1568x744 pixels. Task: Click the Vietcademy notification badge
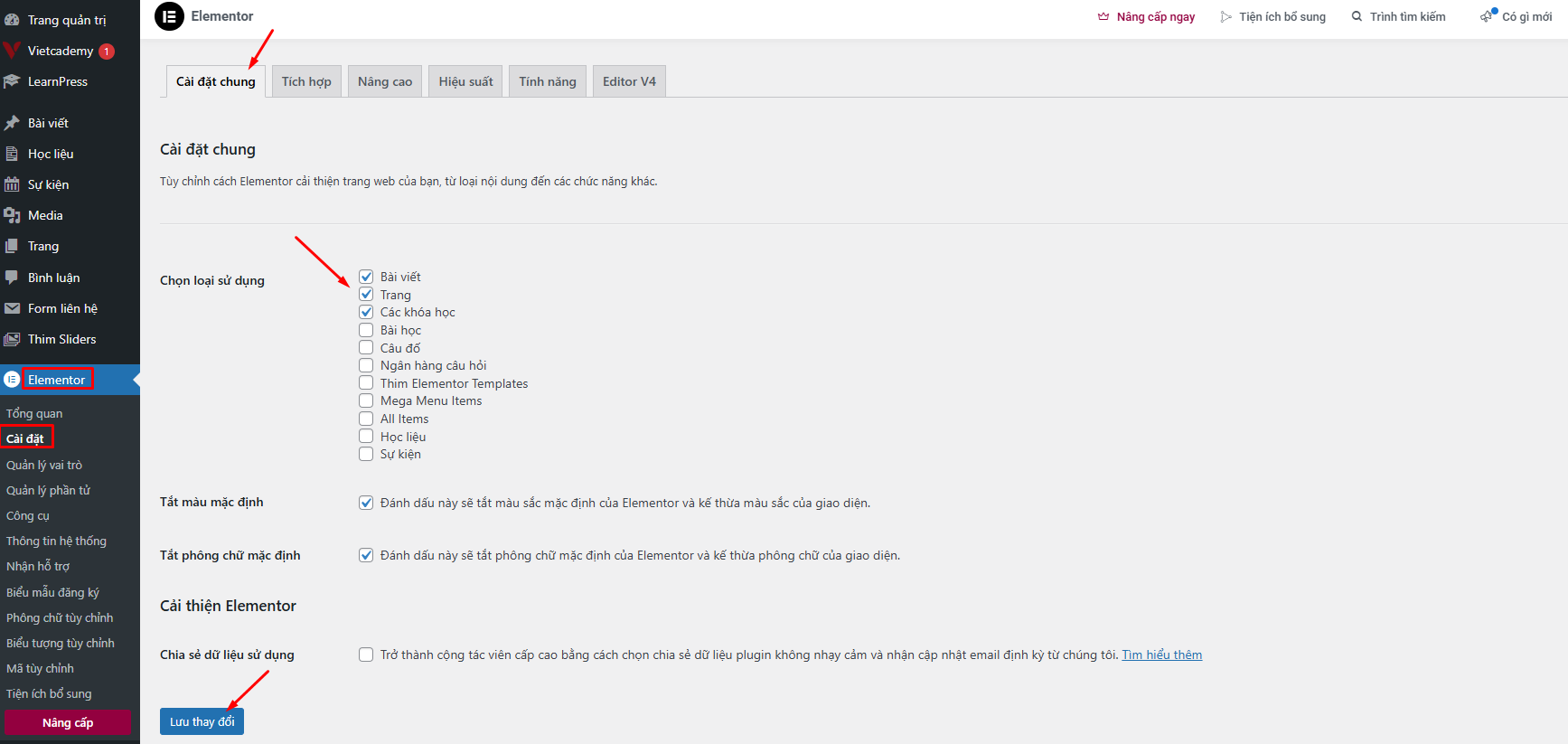107,52
